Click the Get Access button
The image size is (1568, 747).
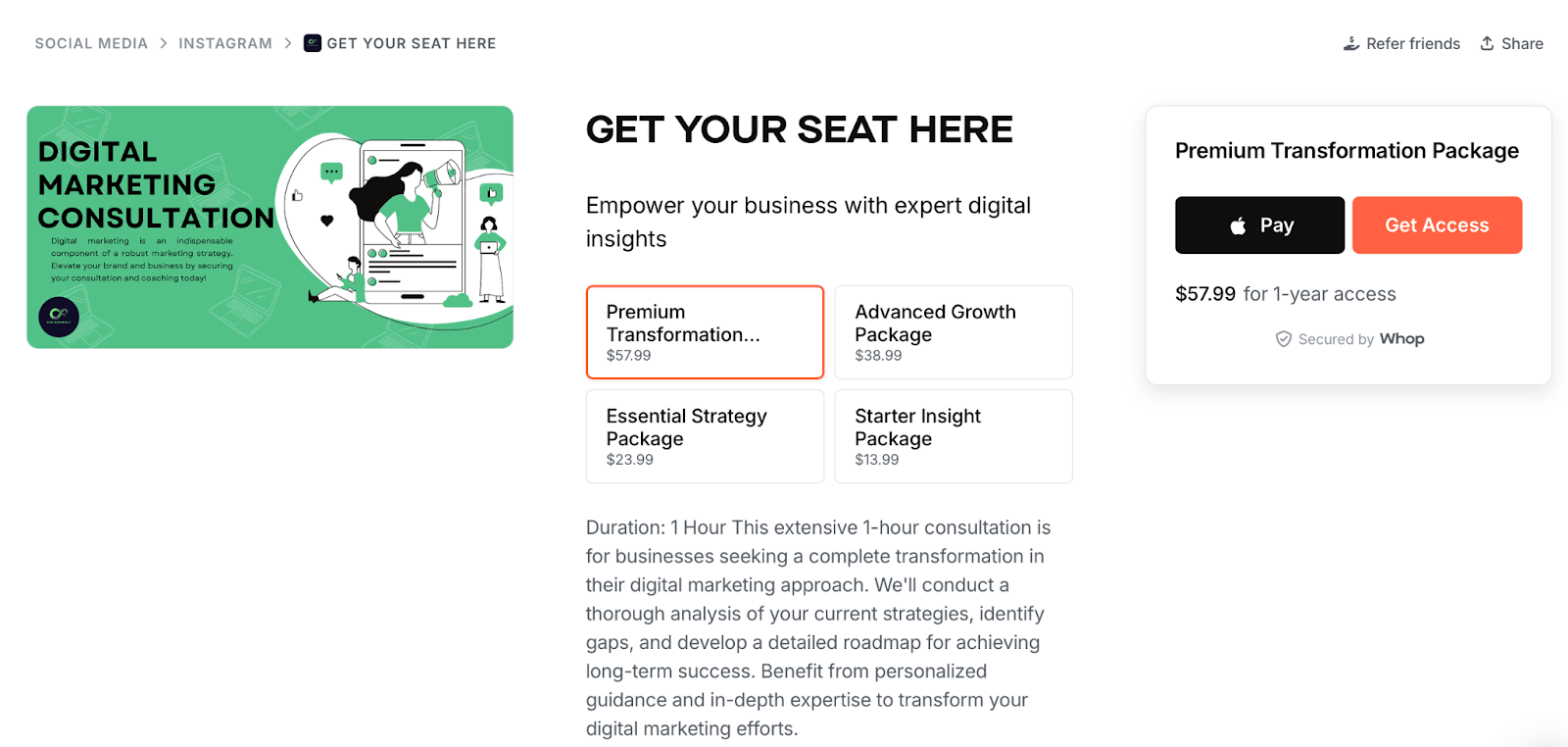pos(1437,224)
